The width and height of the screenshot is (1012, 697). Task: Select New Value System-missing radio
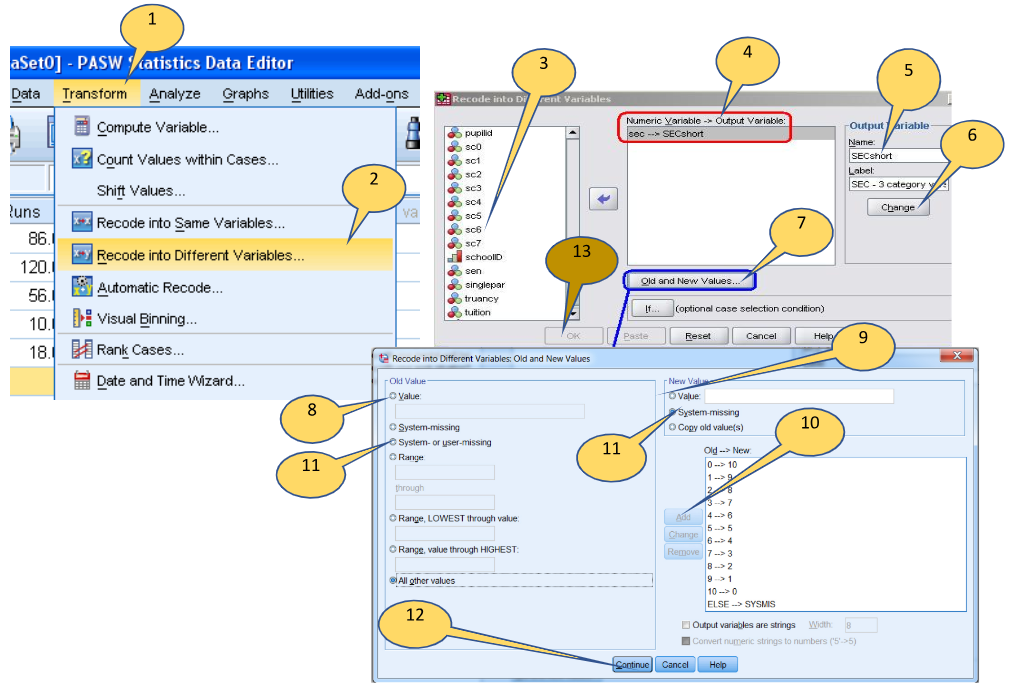click(673, 412)
